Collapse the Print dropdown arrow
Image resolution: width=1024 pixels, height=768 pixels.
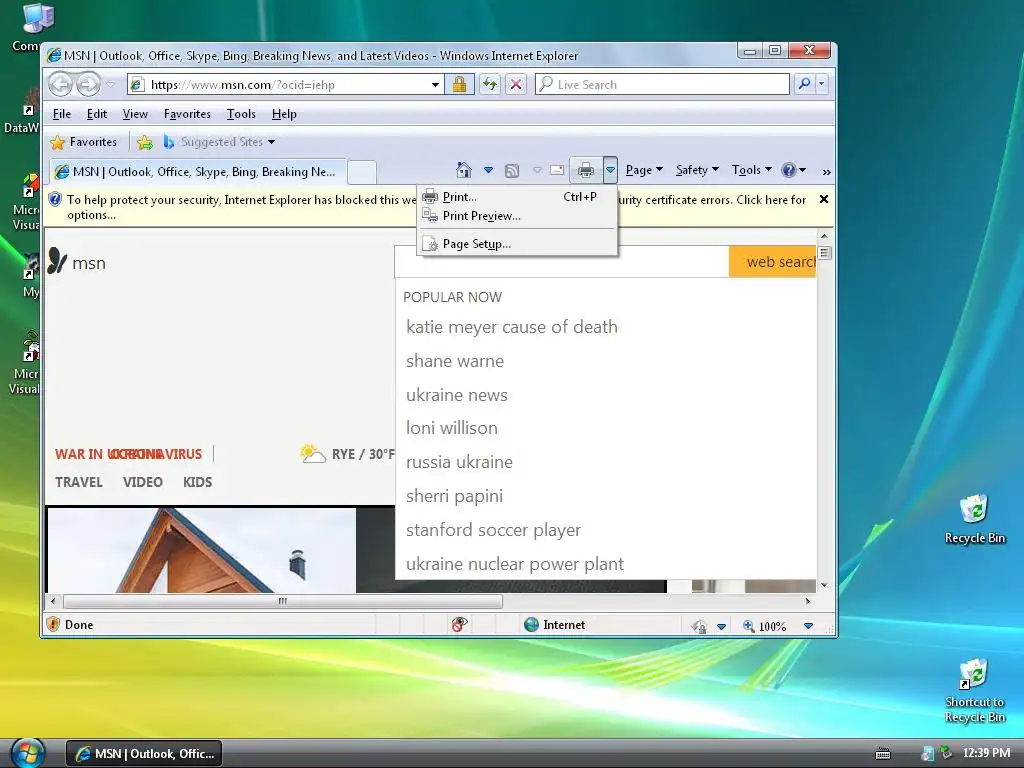point(610,170)
